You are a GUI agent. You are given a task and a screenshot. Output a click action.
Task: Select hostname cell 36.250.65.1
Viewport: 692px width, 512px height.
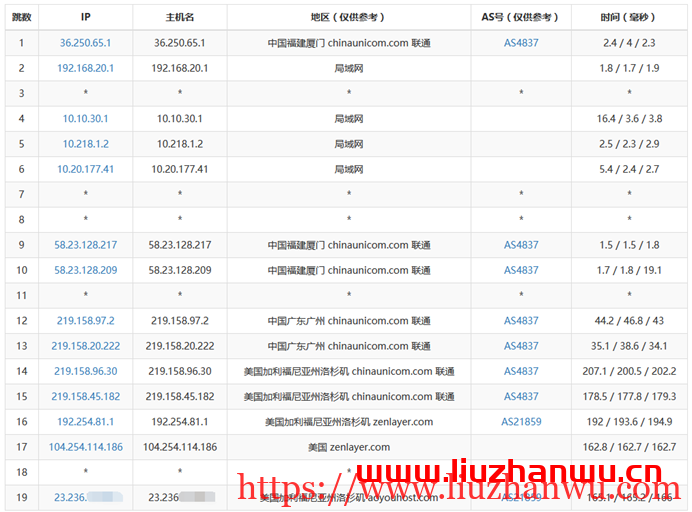coord(180,43)
